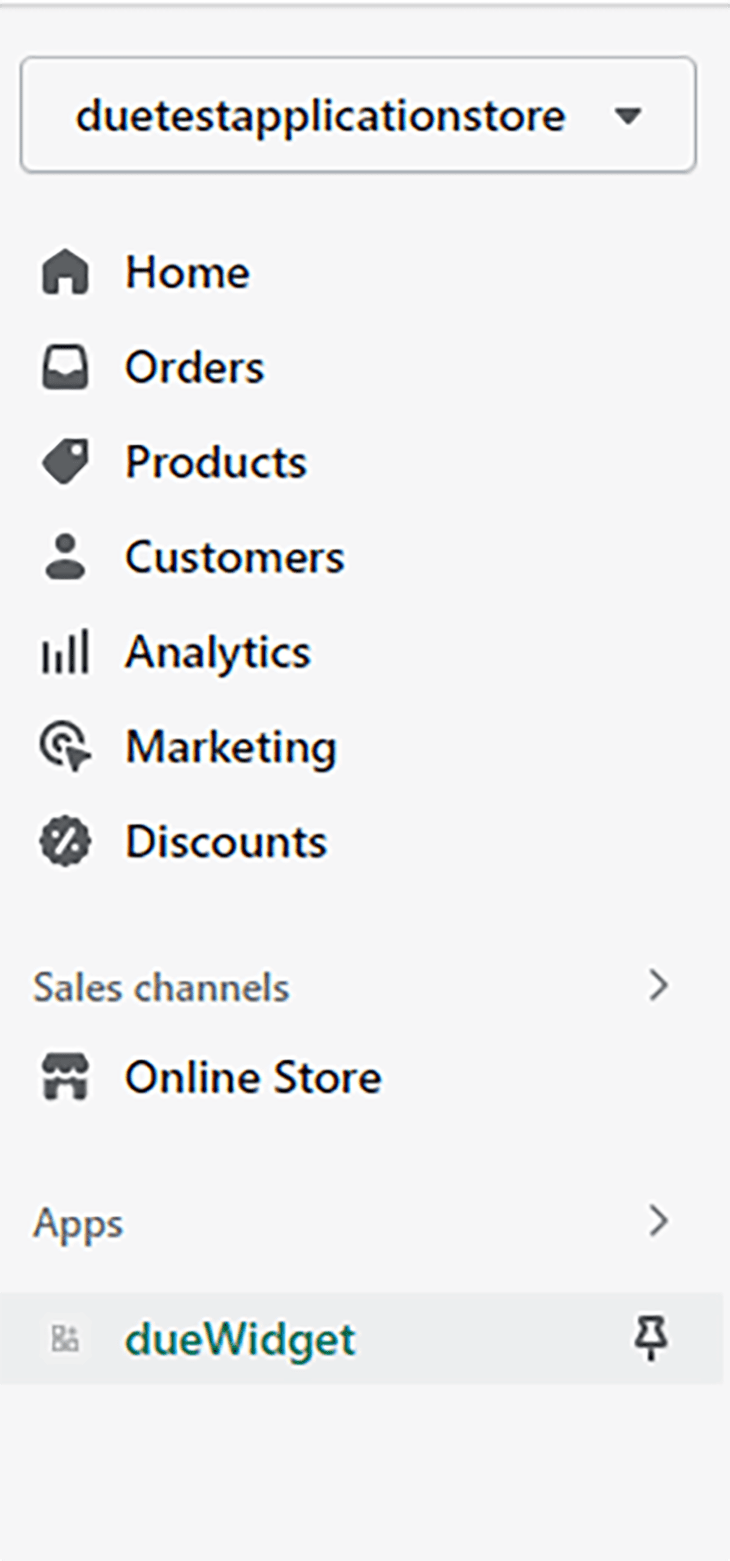Click the Online Store storefront icon
730x1561 pixels.
(65, 1077)
